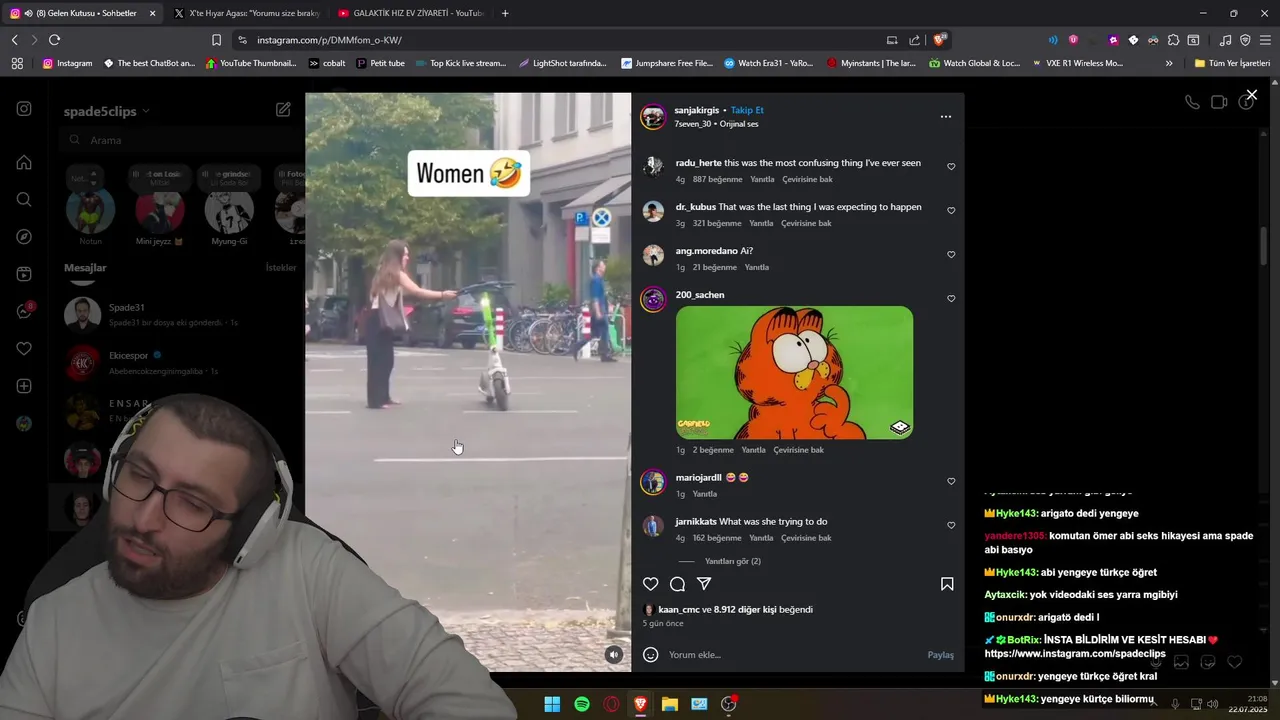Reload the page in browser toolbar
Viewport: 1280px width, 720px height.
tap(54, 40)
